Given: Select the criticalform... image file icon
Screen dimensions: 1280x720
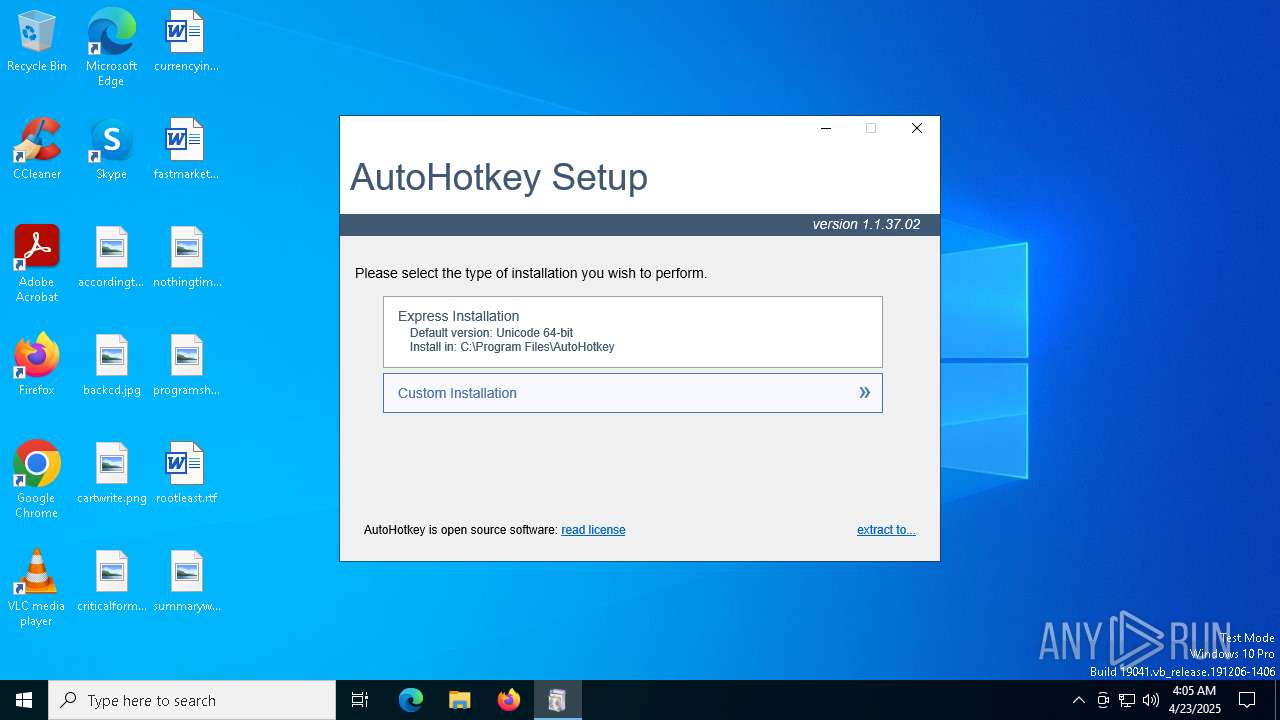Looking at the screenshot, I should [111, 582].
